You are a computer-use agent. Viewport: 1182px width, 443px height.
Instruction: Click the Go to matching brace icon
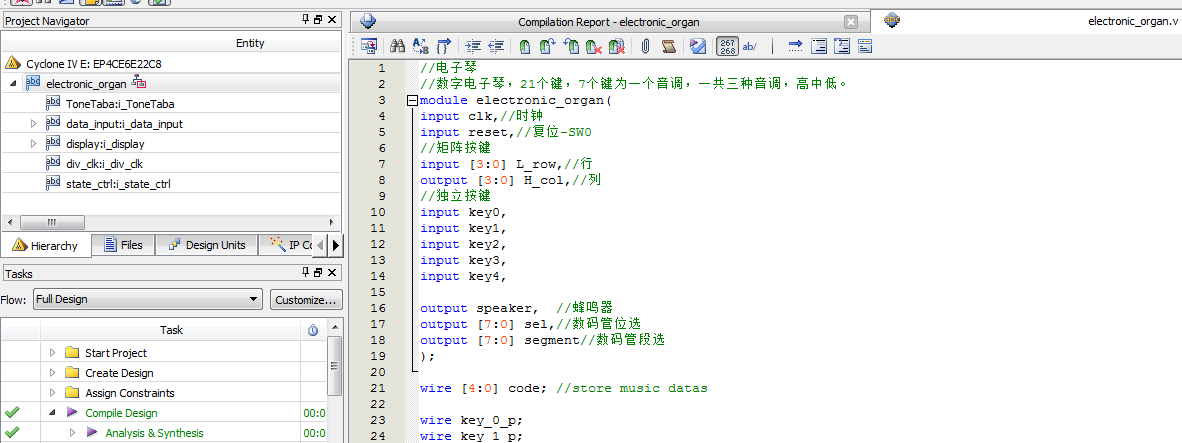point(444,46)
